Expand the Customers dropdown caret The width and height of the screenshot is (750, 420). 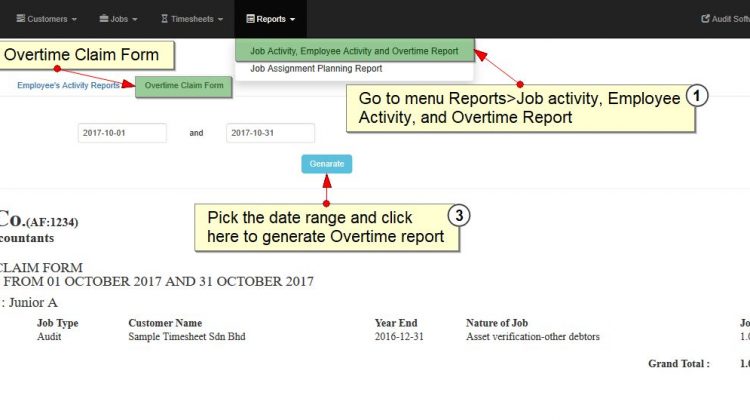tap(74, 20)
